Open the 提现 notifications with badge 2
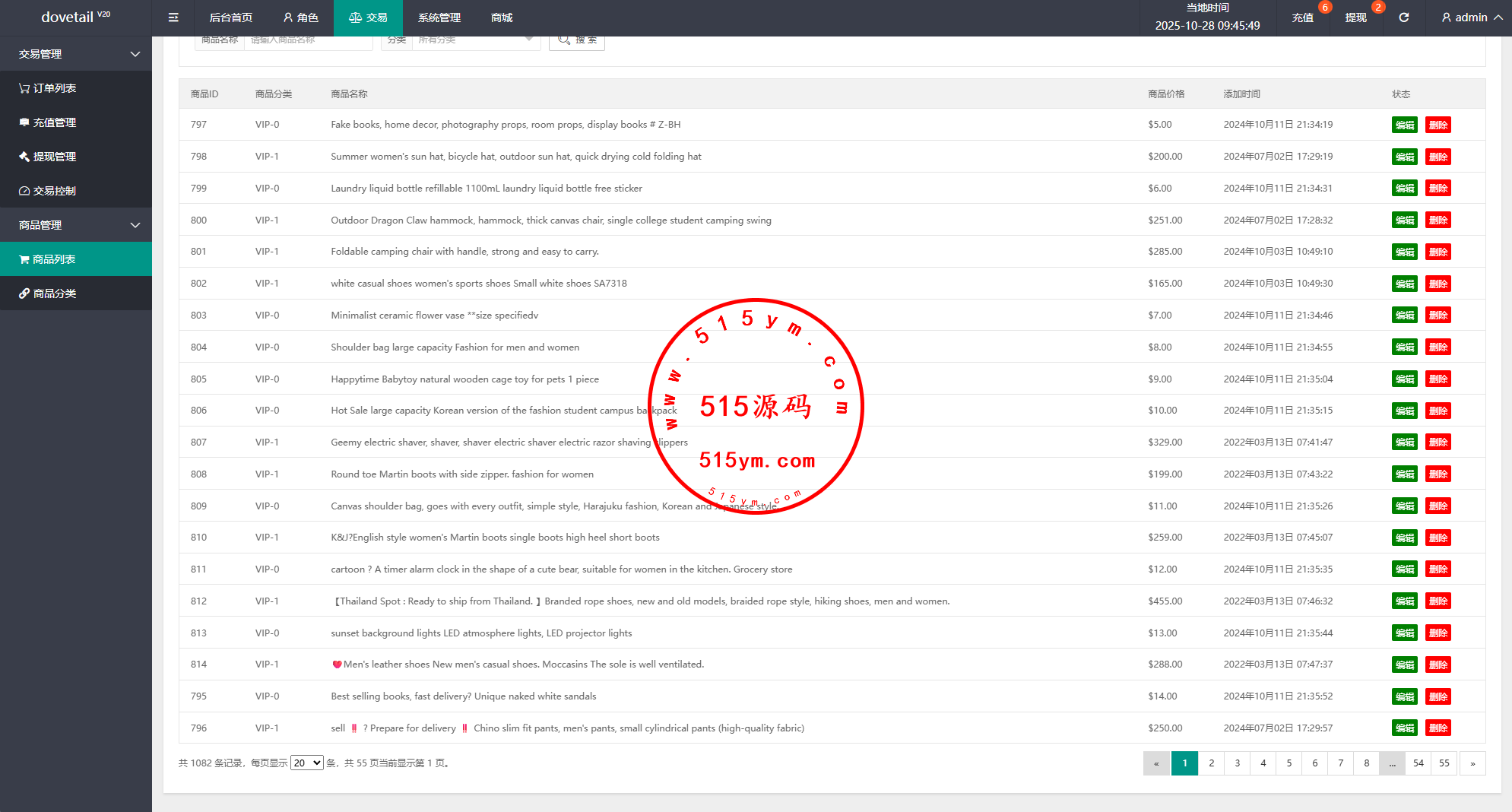The width and height of the screenshot is (1512, 812). pyautogui.click(x=1355, y=17)
